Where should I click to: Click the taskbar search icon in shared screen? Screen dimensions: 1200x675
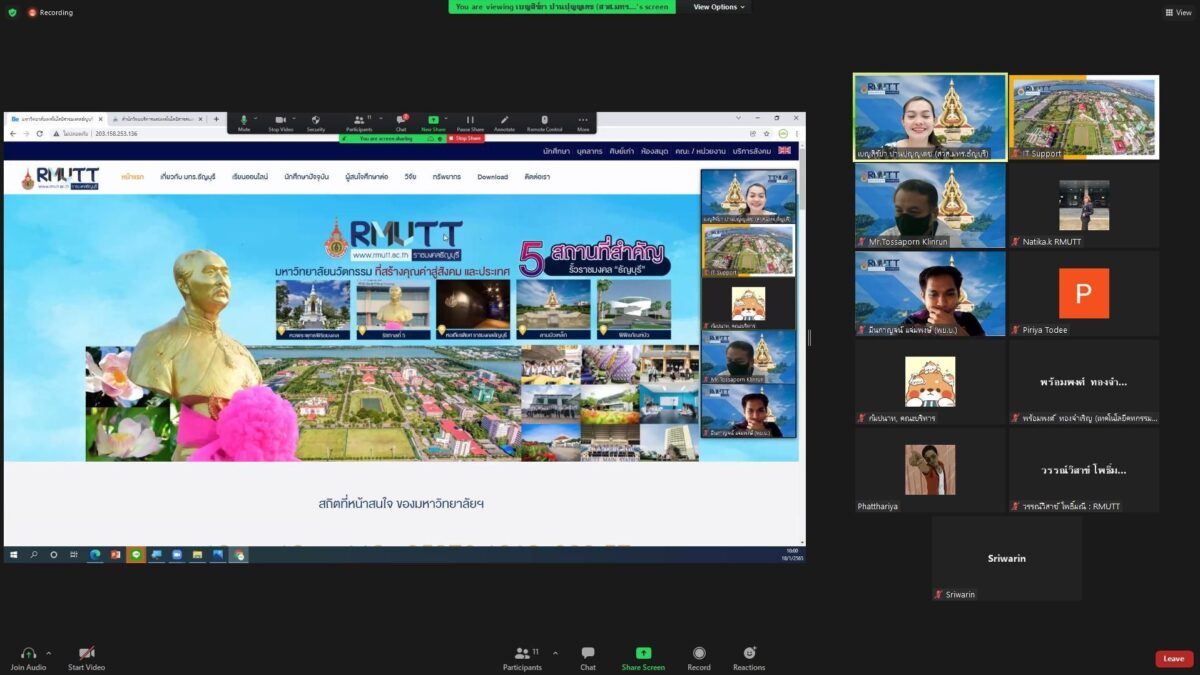click(34, 554)
